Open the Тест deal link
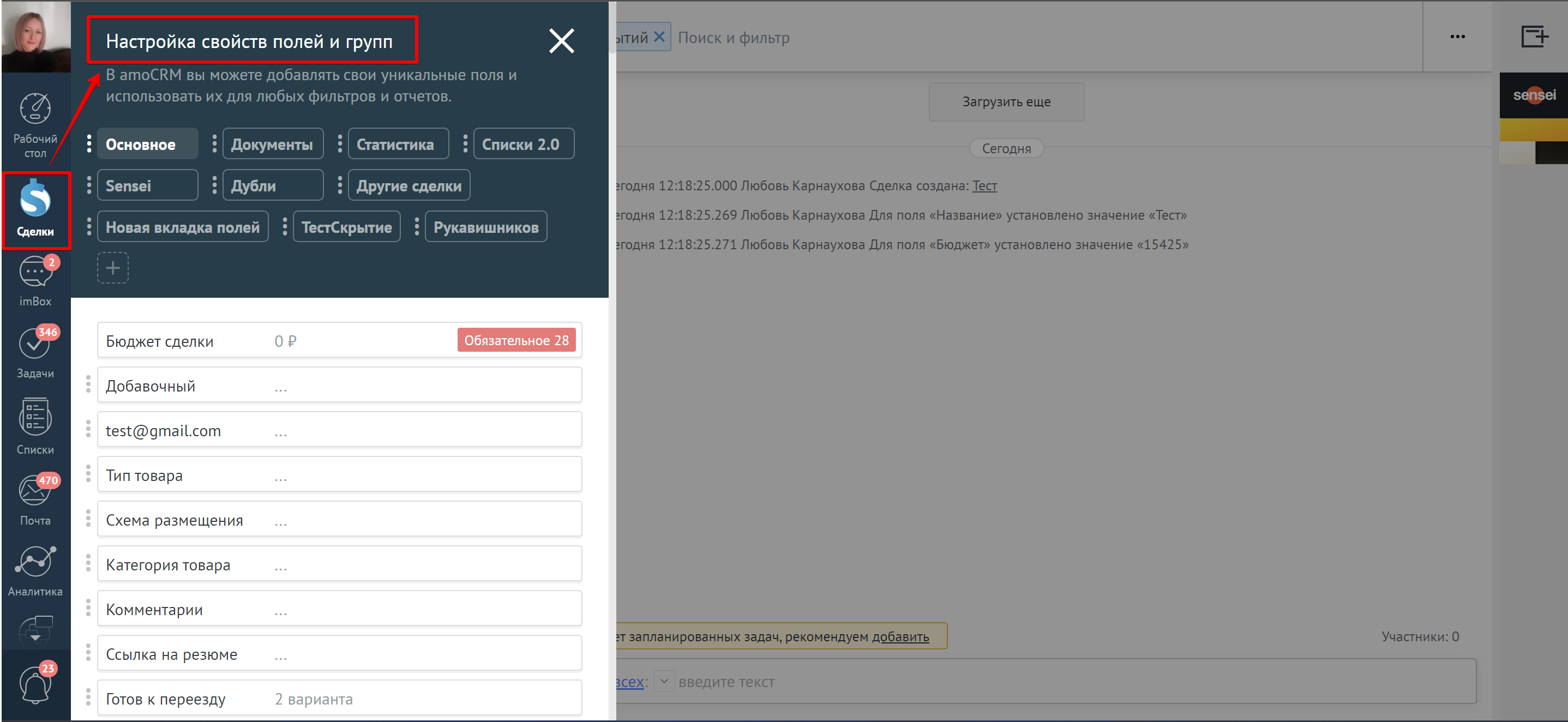Image resolution: width=1568 pixels, height=722 pixels. point(984,185)
